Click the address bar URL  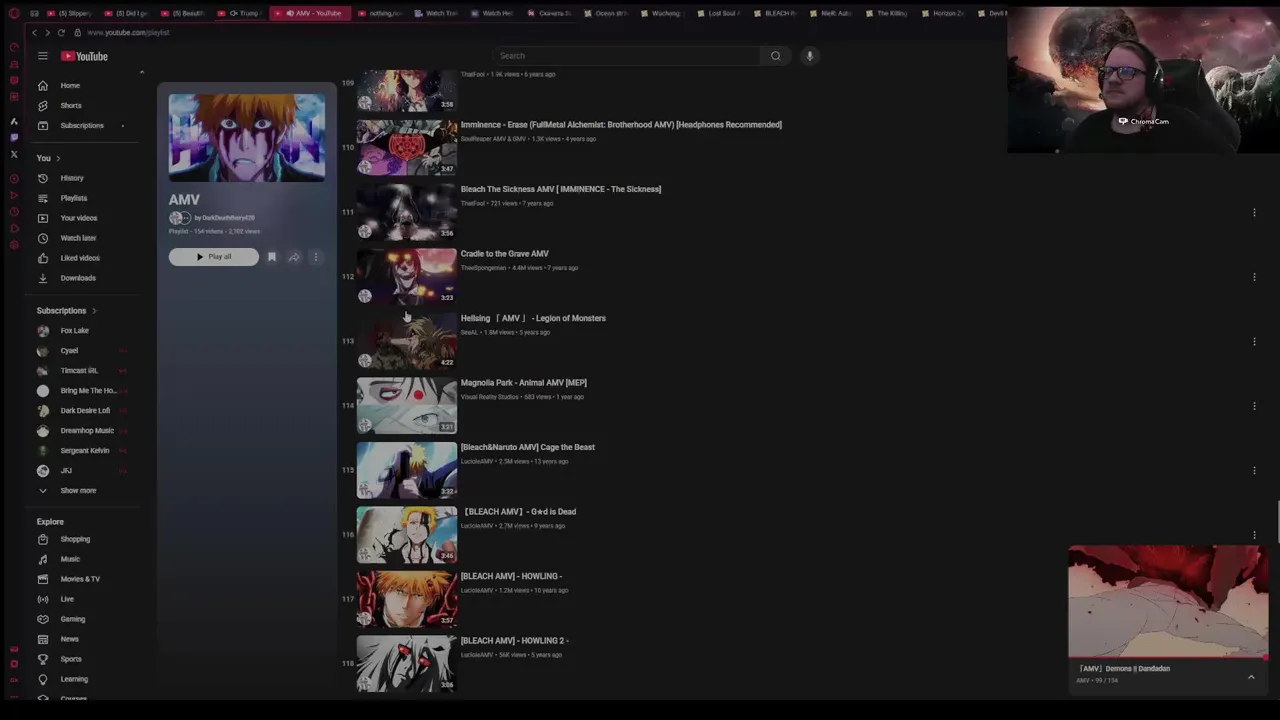coord(127,32)
